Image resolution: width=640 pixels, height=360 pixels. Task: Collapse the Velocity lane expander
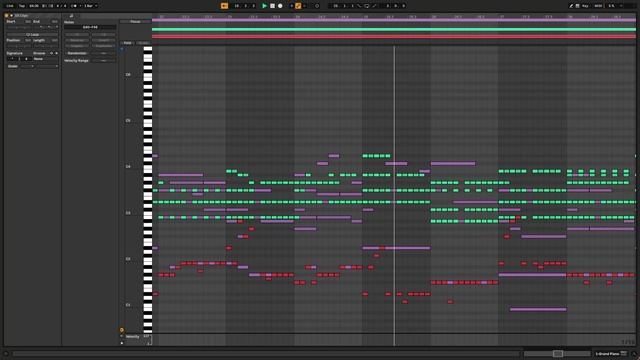point(122,337)
